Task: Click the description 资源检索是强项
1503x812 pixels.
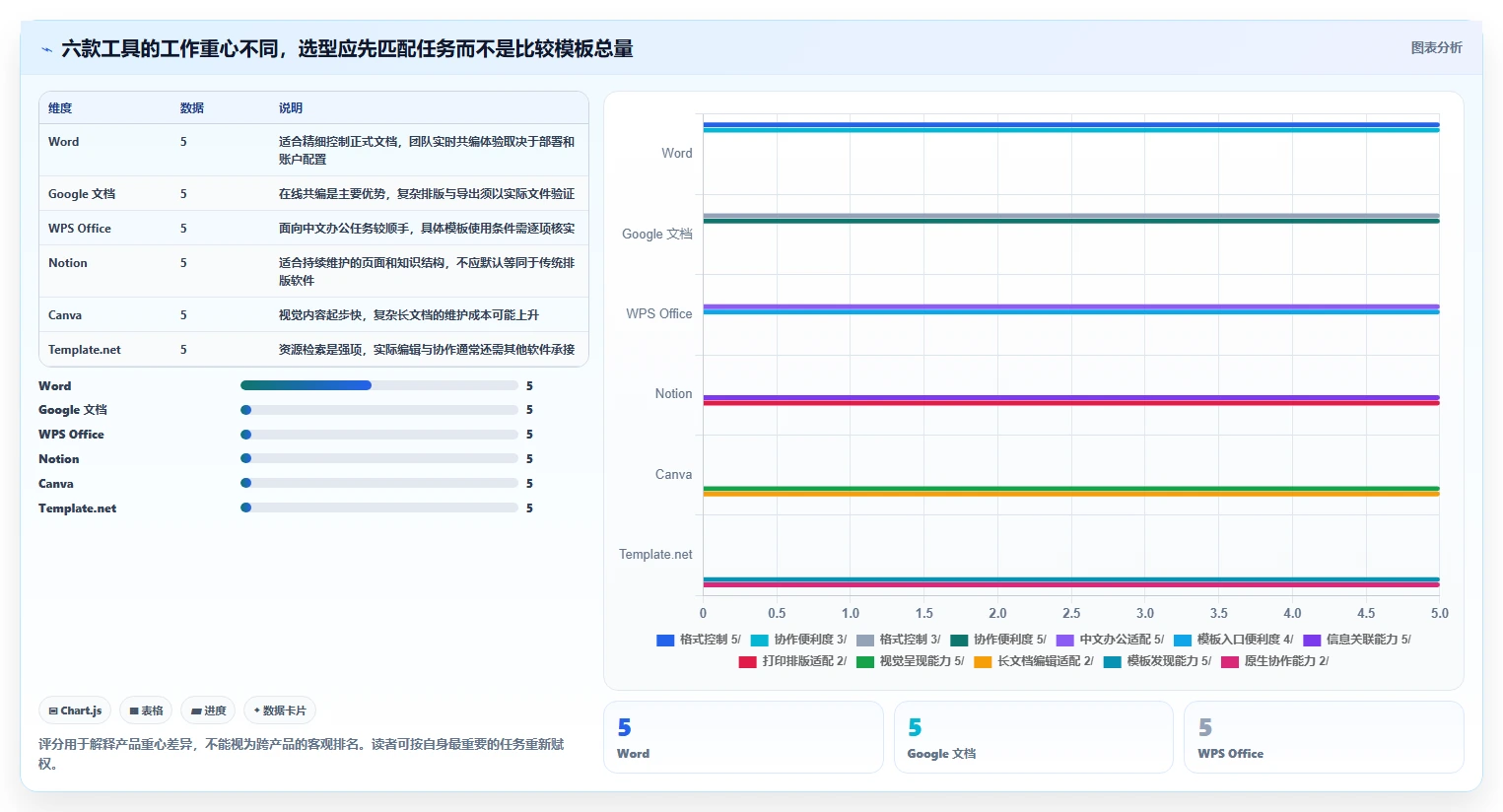Action: [427, 350]
